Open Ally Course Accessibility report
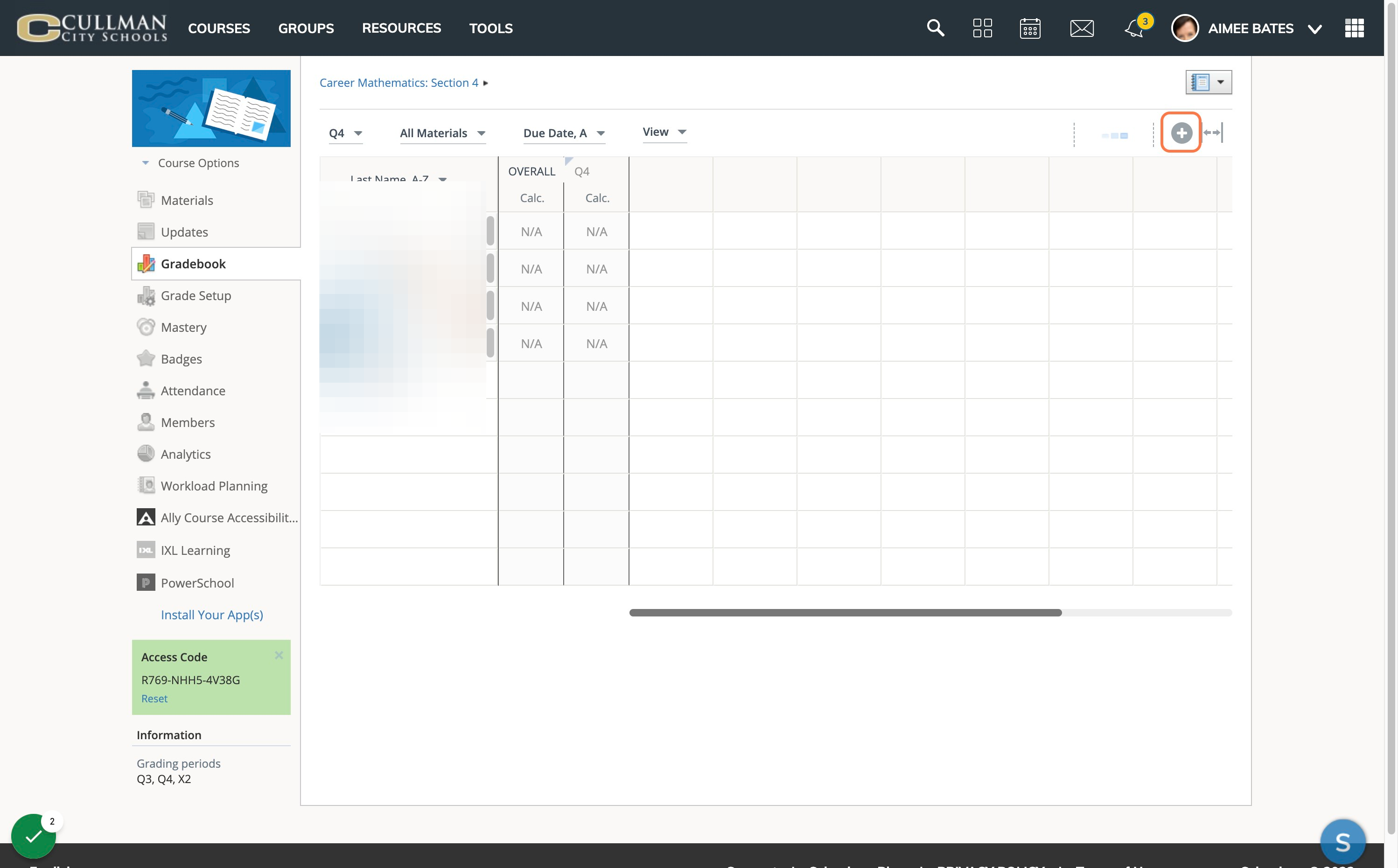 (x=217, y=517)
